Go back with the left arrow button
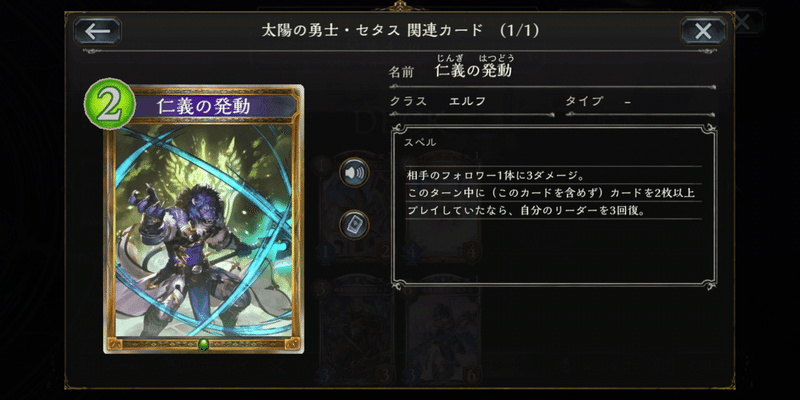This screenshot has height=400, width=800. coord(97,31)
